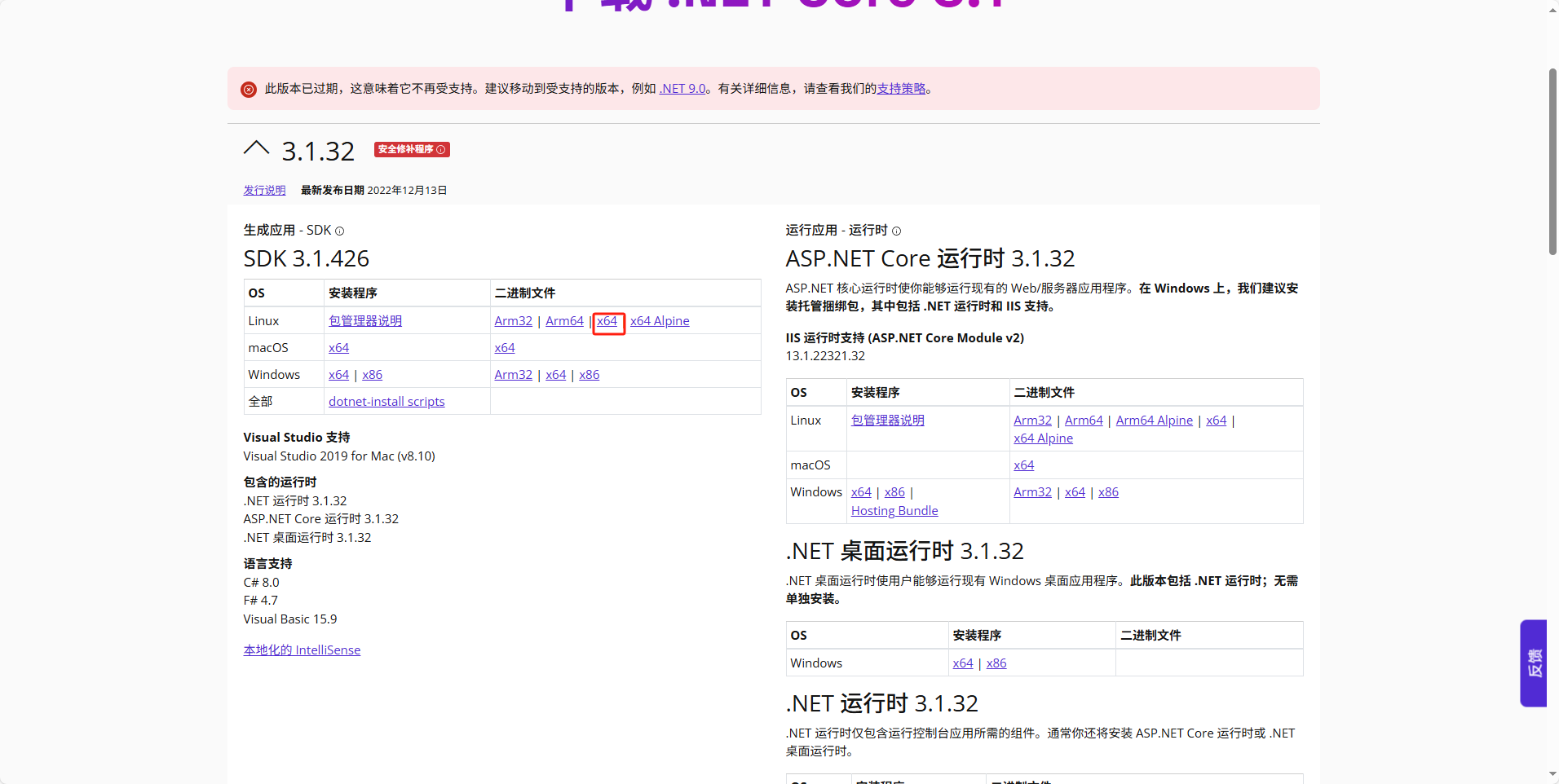Image resolution: width=1559 pixels, height=784 pixels.
Task: Download SDK macOS x64 installer
Action: [338, 348]
